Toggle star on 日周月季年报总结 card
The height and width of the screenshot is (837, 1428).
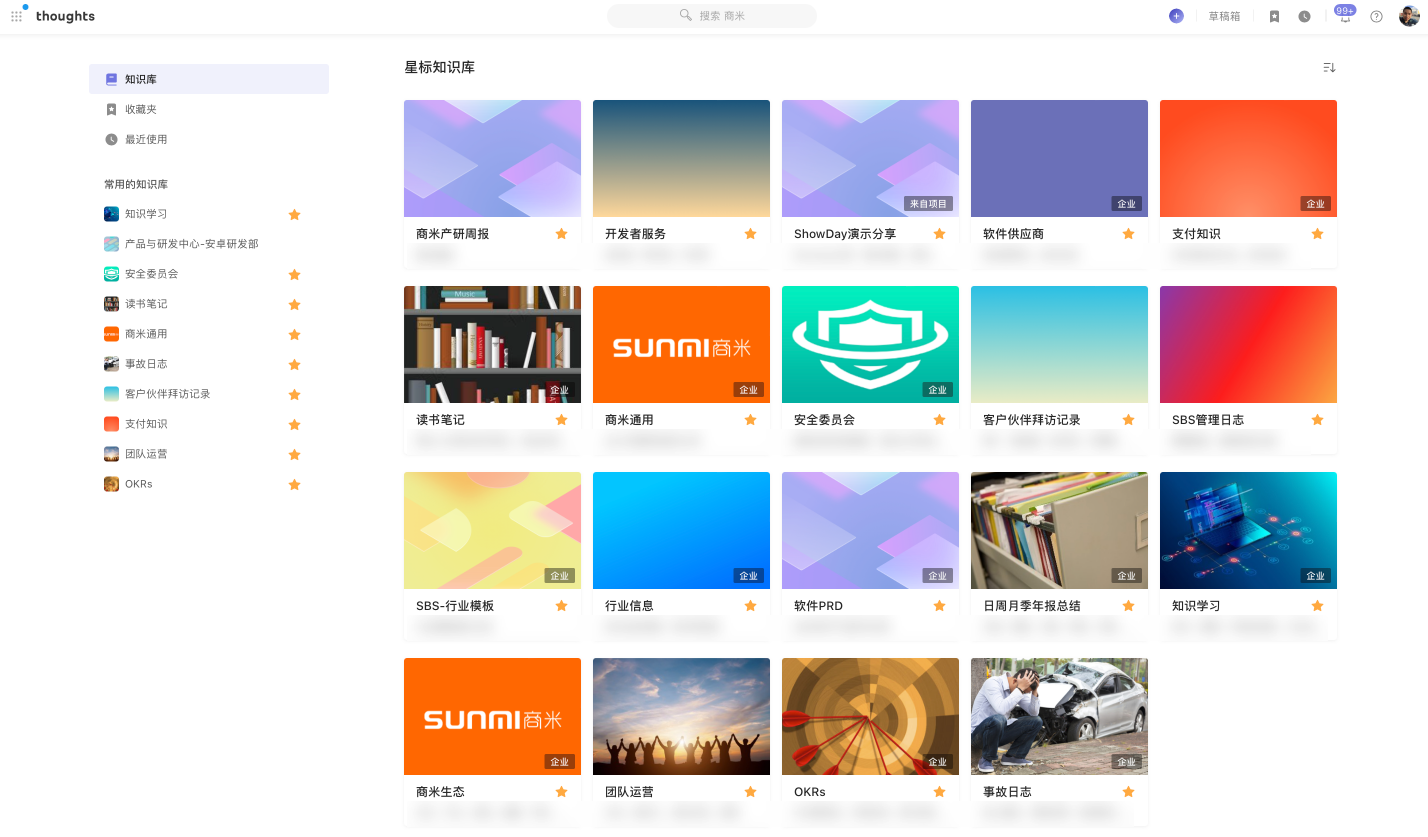[1128, 605]
